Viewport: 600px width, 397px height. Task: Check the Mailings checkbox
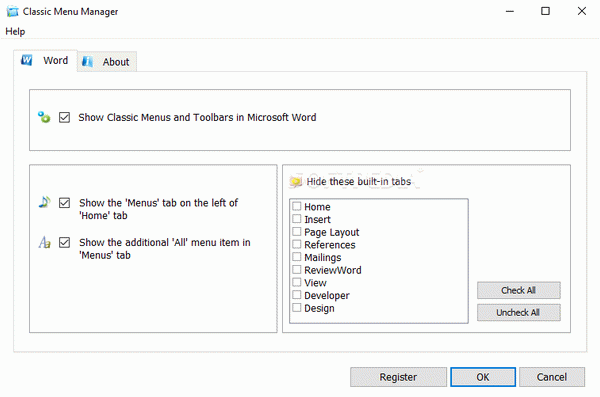[297, 257]
